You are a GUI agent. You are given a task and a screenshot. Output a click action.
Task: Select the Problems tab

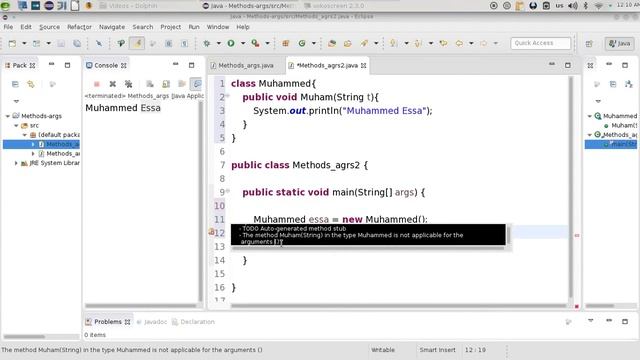[108, 322]
